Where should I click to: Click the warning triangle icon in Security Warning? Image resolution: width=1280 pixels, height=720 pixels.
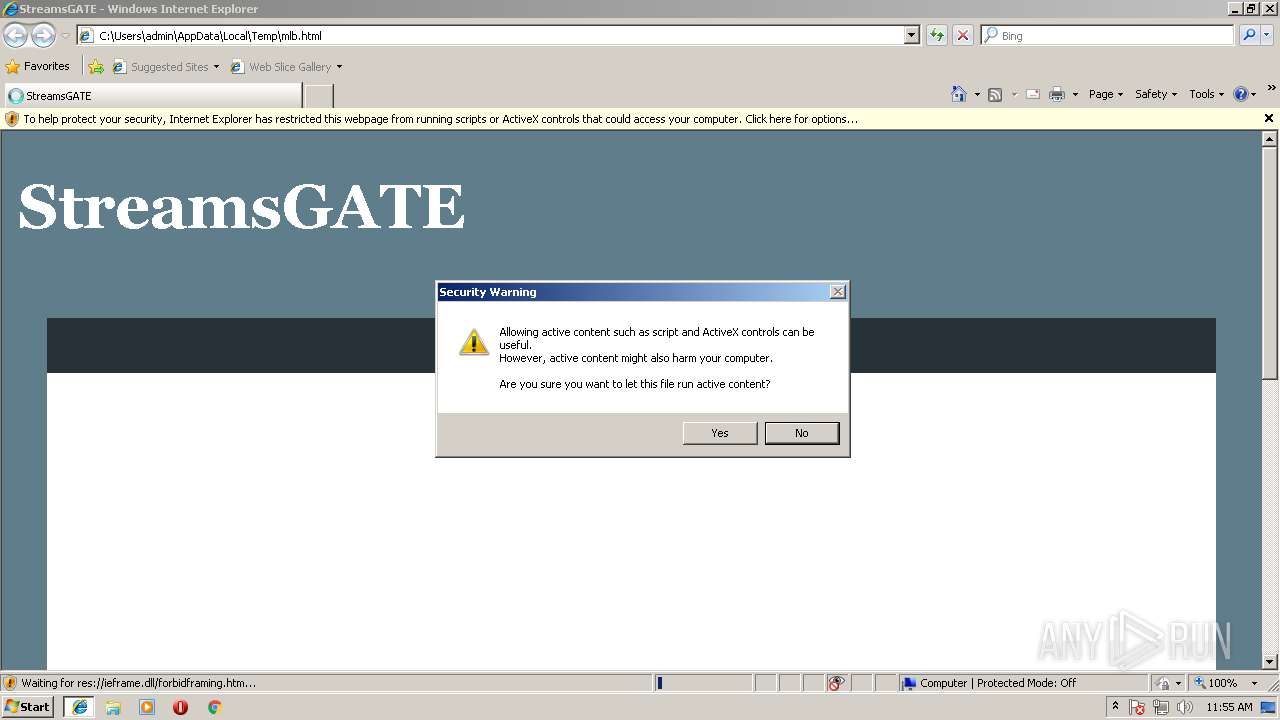473,342
